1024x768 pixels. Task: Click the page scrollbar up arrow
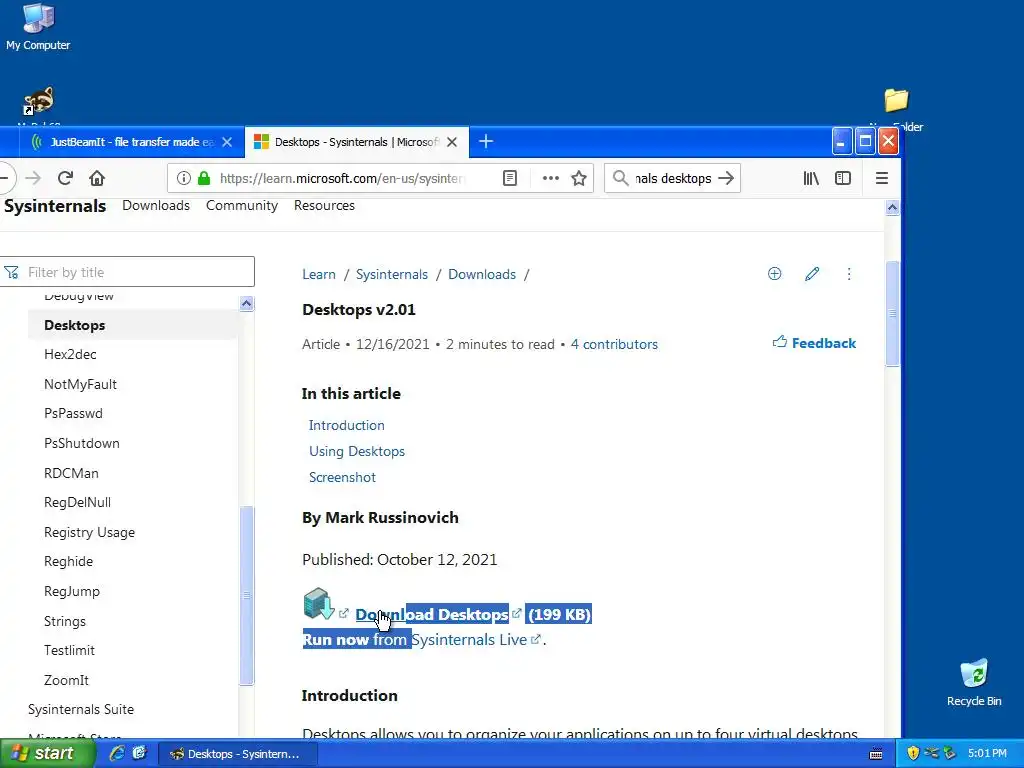[x=892, y=208]
